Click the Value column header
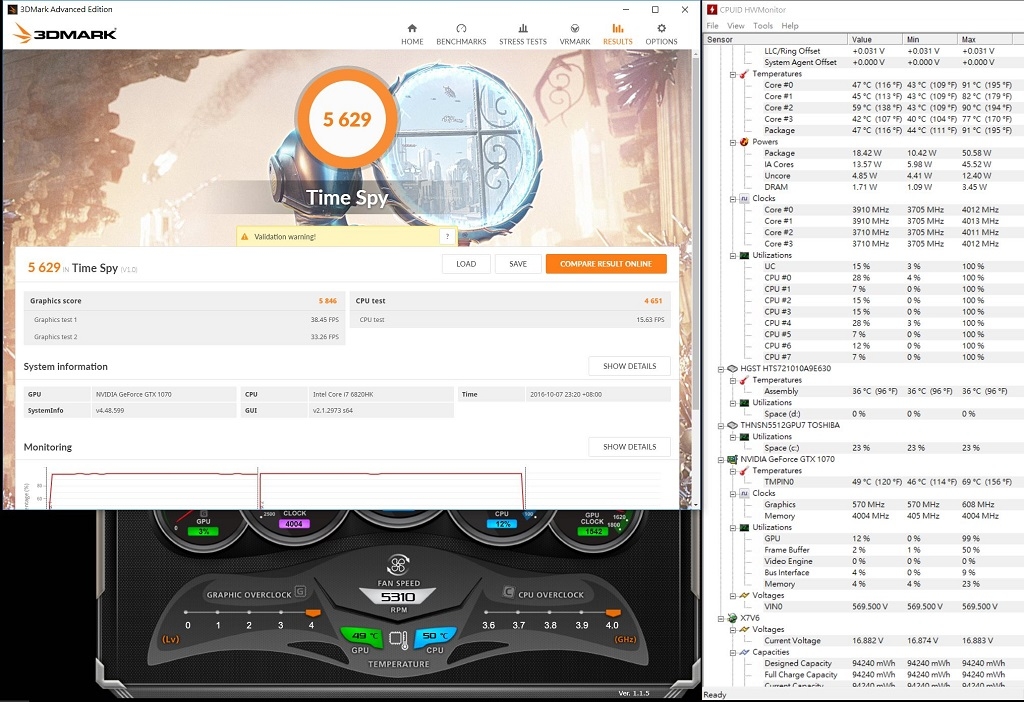This screenshot has height=702, width=1024. [875, 39]
